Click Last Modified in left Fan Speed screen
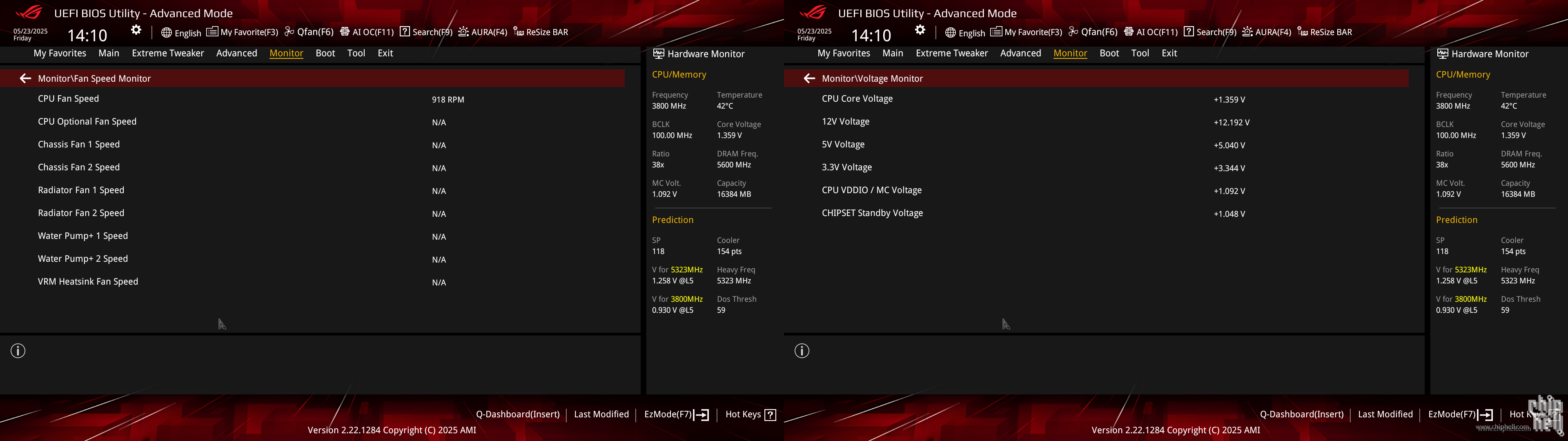The height and width of the screenshot is (441, 1568). tap(601, 414)
